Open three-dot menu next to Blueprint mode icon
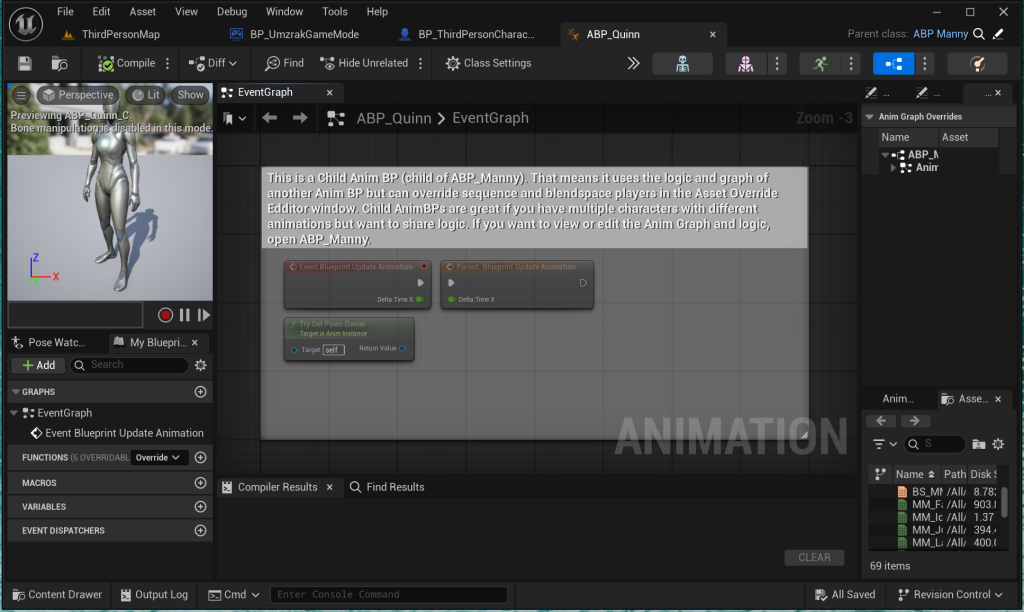 (x=925, y=63)
